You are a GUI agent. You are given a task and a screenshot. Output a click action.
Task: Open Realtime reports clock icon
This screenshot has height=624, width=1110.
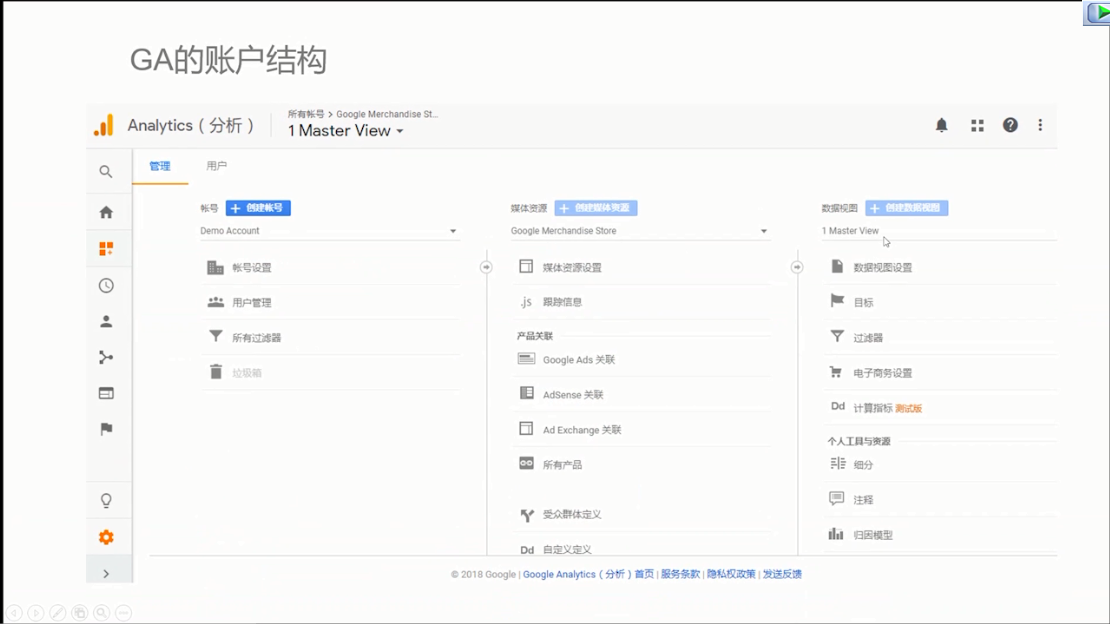105,285
